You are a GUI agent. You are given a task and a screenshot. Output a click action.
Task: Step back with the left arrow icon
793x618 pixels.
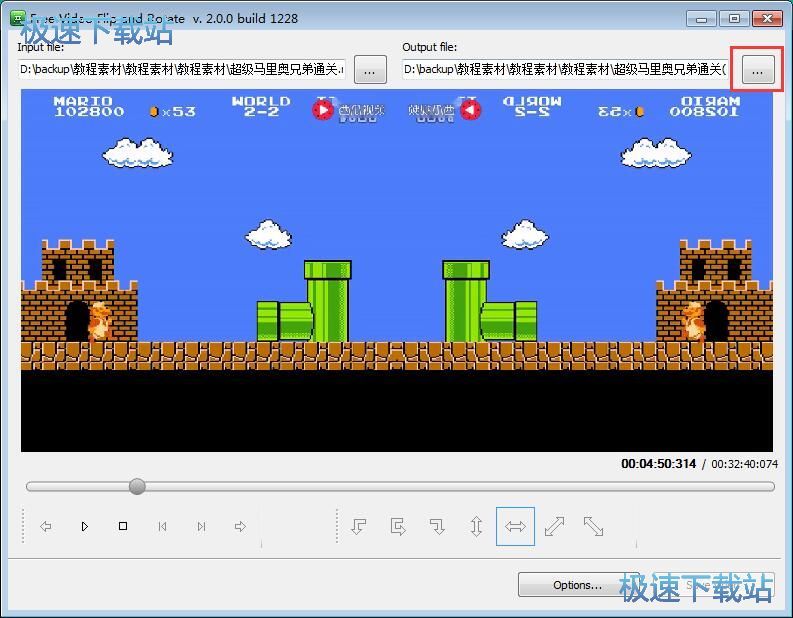[46, 526]
